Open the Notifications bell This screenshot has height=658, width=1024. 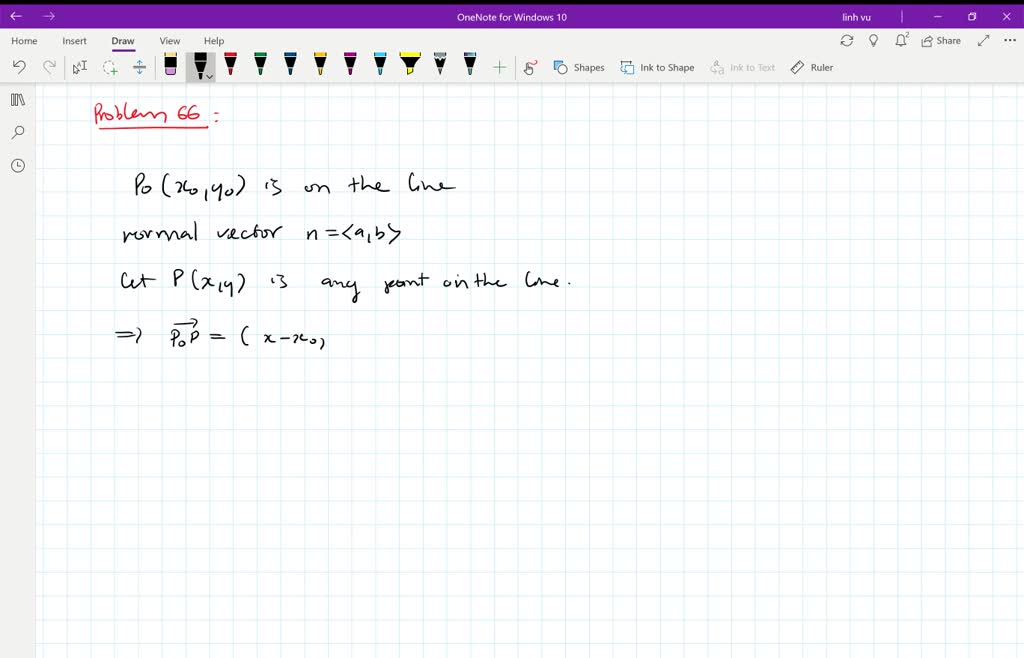coord(900,40)
